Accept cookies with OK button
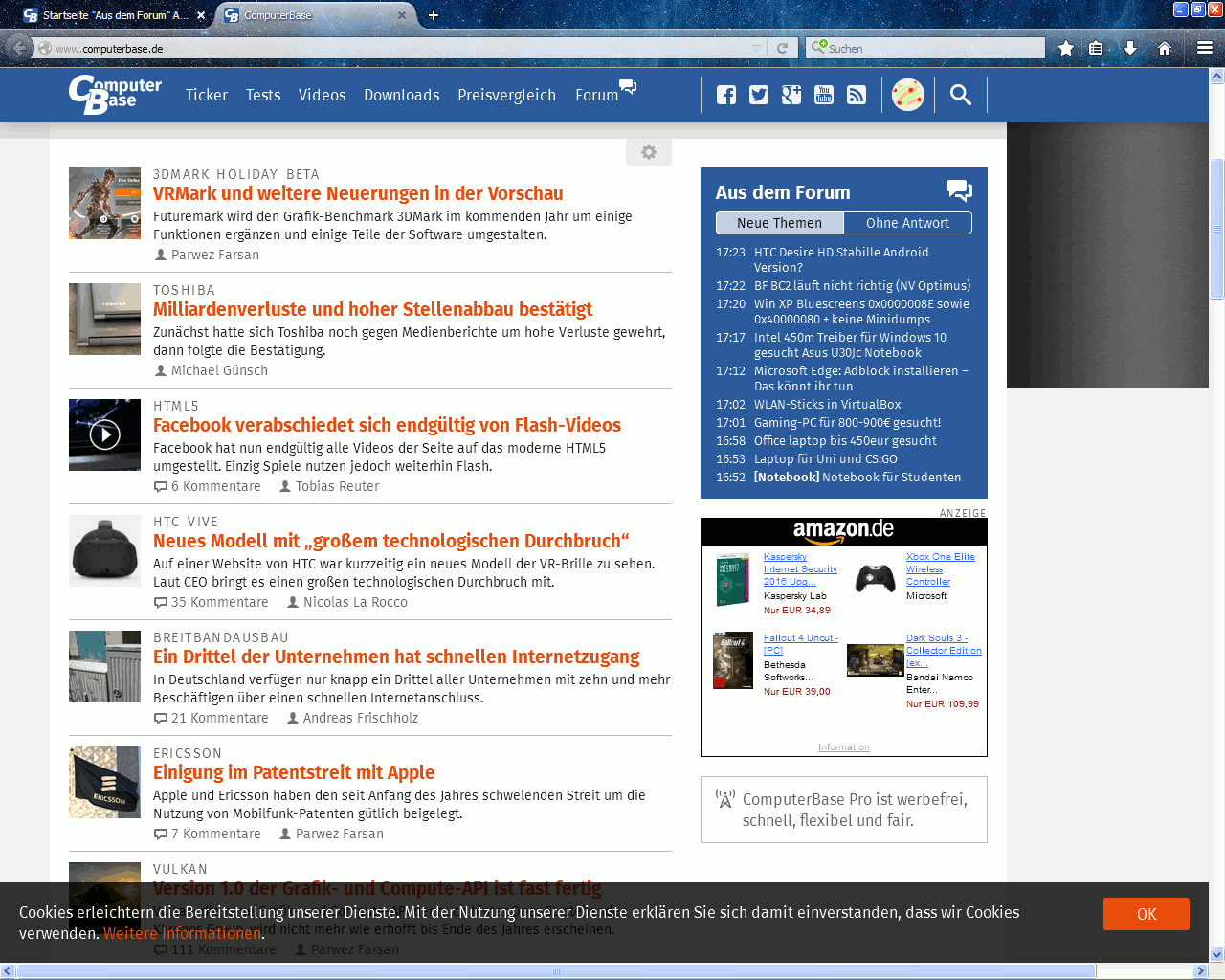 (1147, 914)
